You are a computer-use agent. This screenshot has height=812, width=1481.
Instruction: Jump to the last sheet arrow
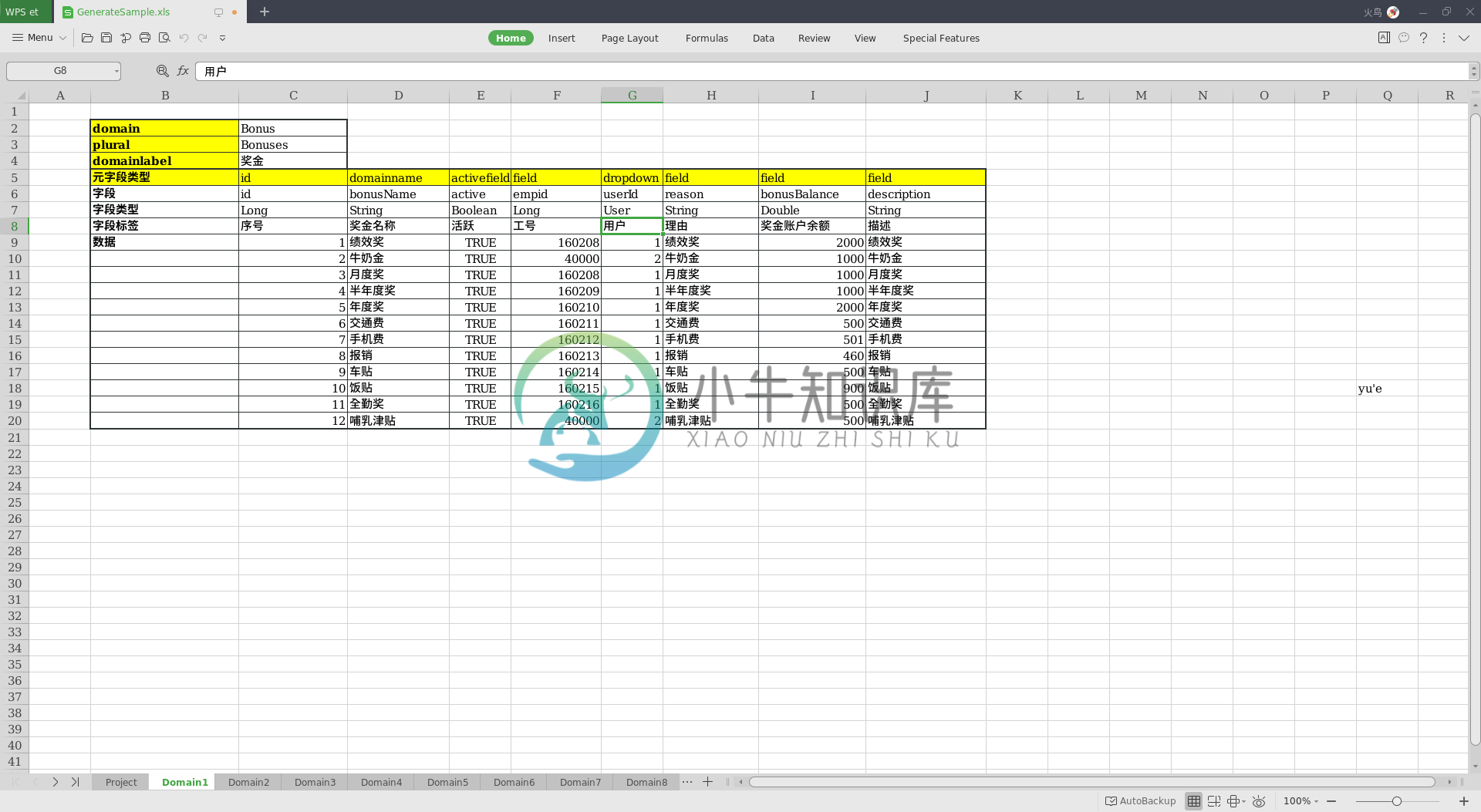point(75,782)
